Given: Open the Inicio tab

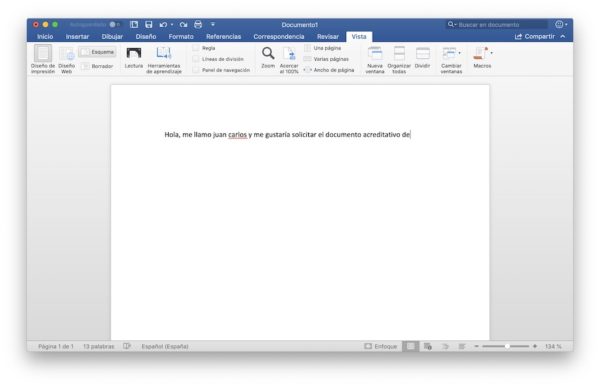Looking at the screenshot, I should pos(45,37).
